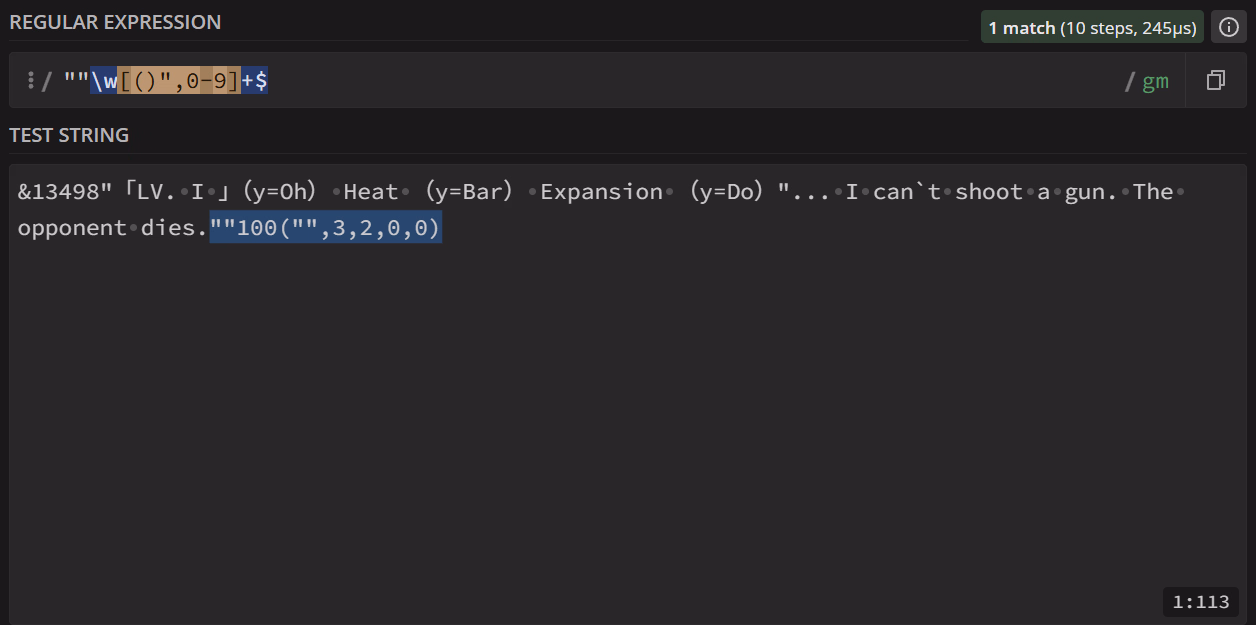The height and width of the screenshot is (625, 1256).
Task: Click the opening slash delimiter of the regex
Action: click(46, 81)
